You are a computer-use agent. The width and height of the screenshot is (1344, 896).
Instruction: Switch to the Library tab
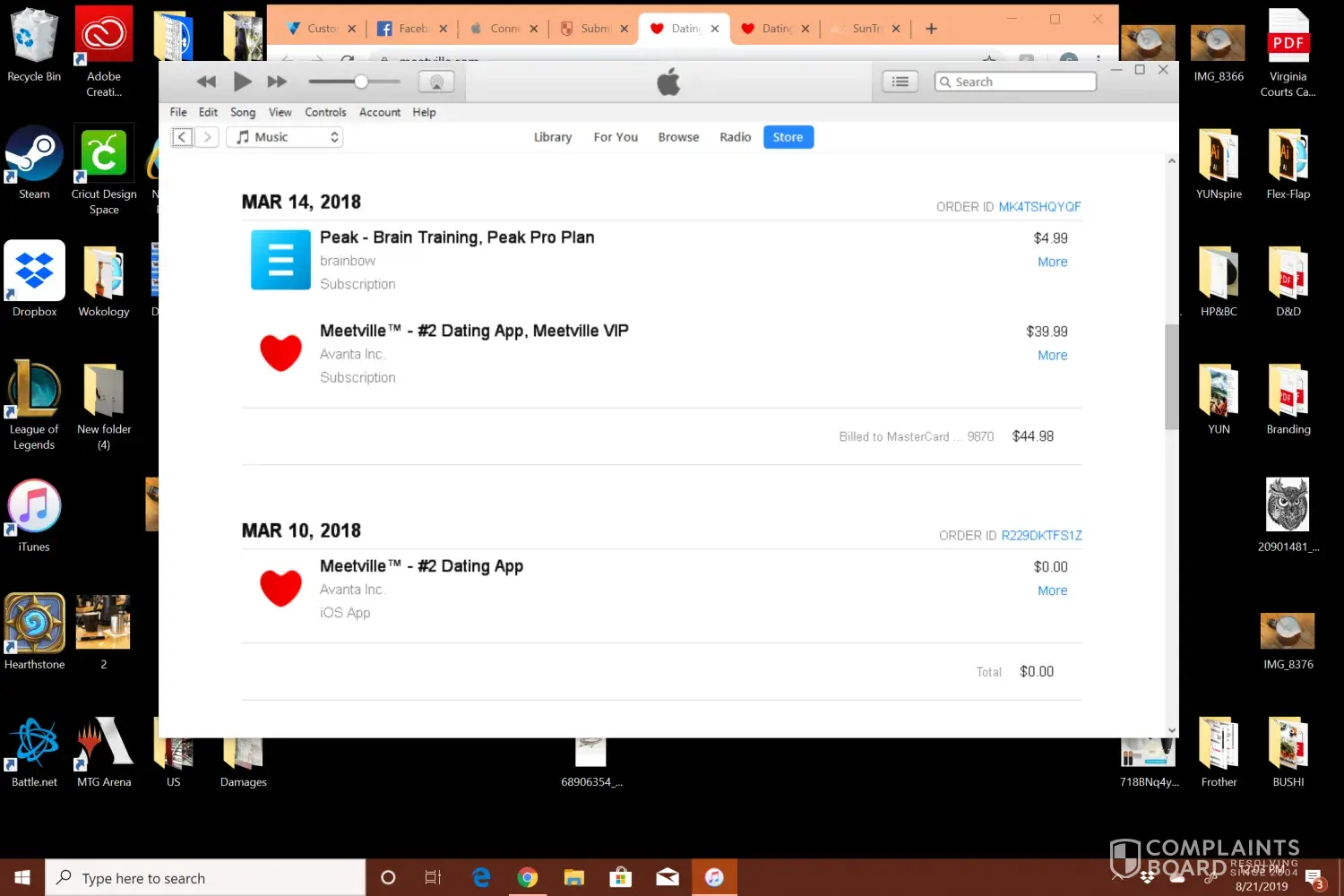[552, 137]
